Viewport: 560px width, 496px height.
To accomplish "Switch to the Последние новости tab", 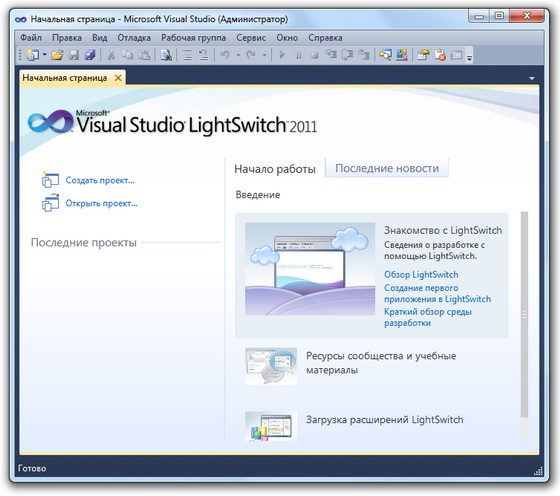I will pos(387,168).
